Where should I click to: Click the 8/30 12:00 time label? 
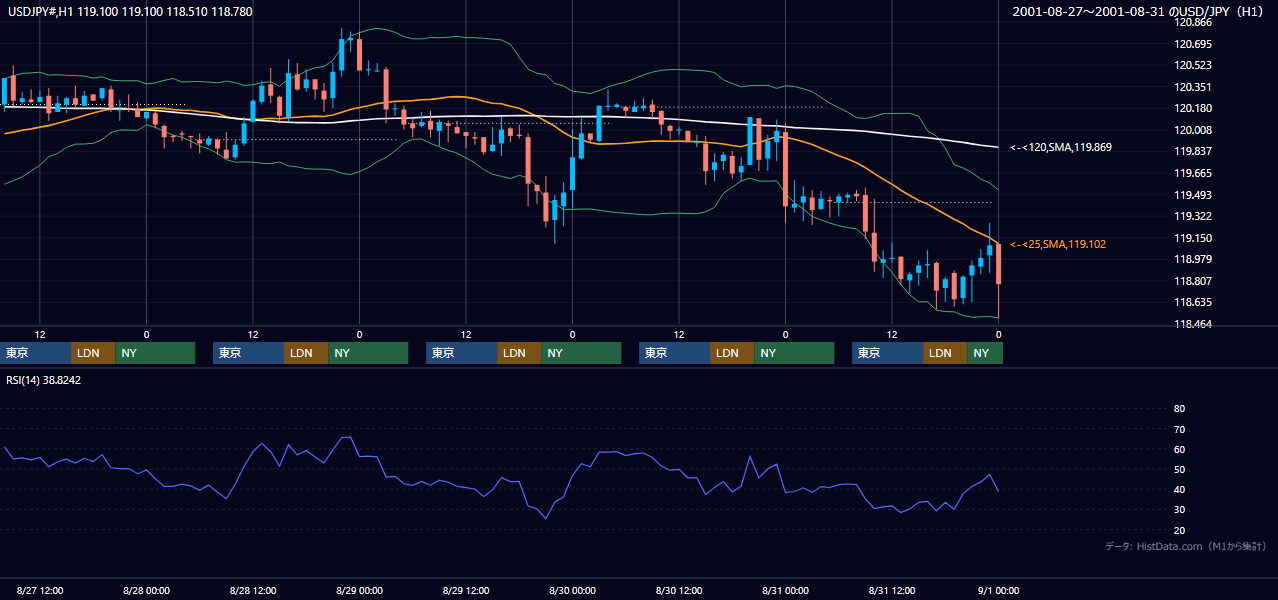[x=679, y=590]
